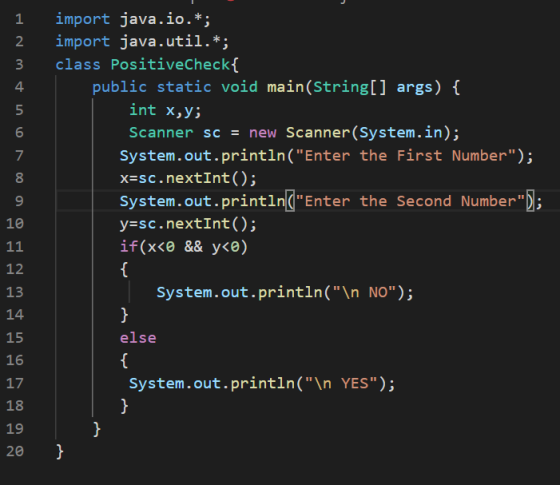Click line number 15 in the gutter
Screen dimensions: 560x485
tap(15, 338)
